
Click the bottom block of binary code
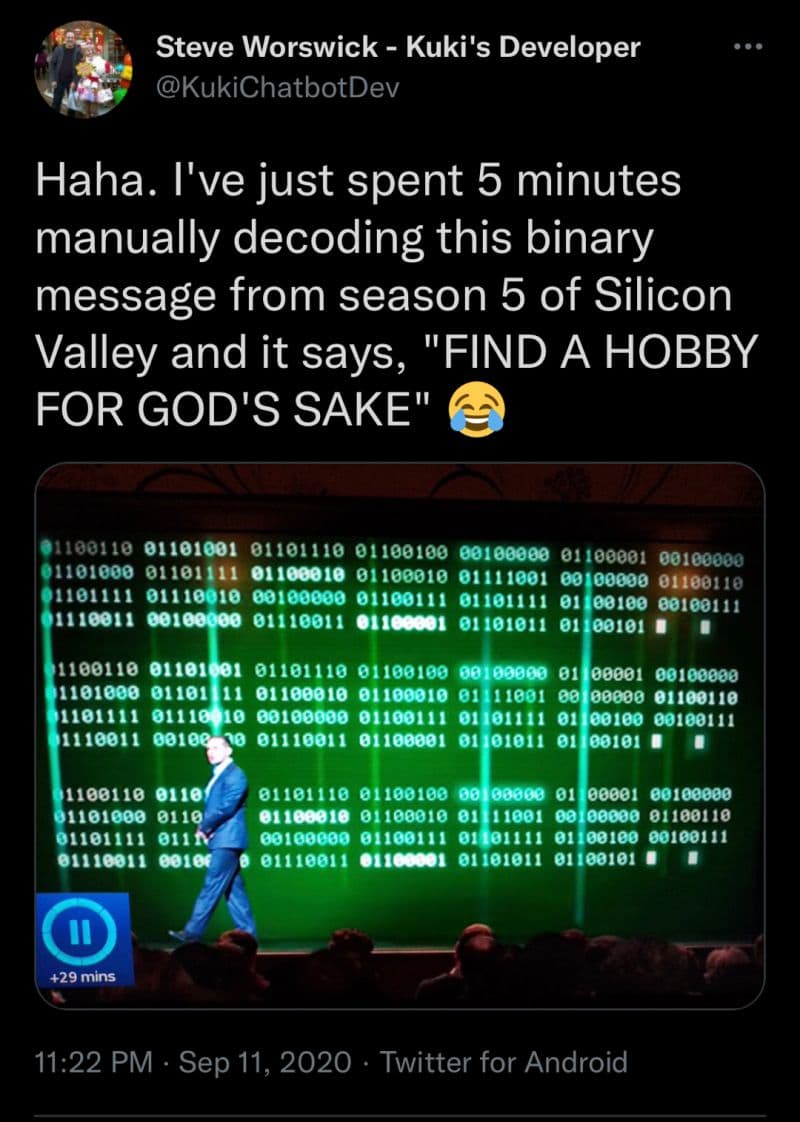click(x=393, y=826)
